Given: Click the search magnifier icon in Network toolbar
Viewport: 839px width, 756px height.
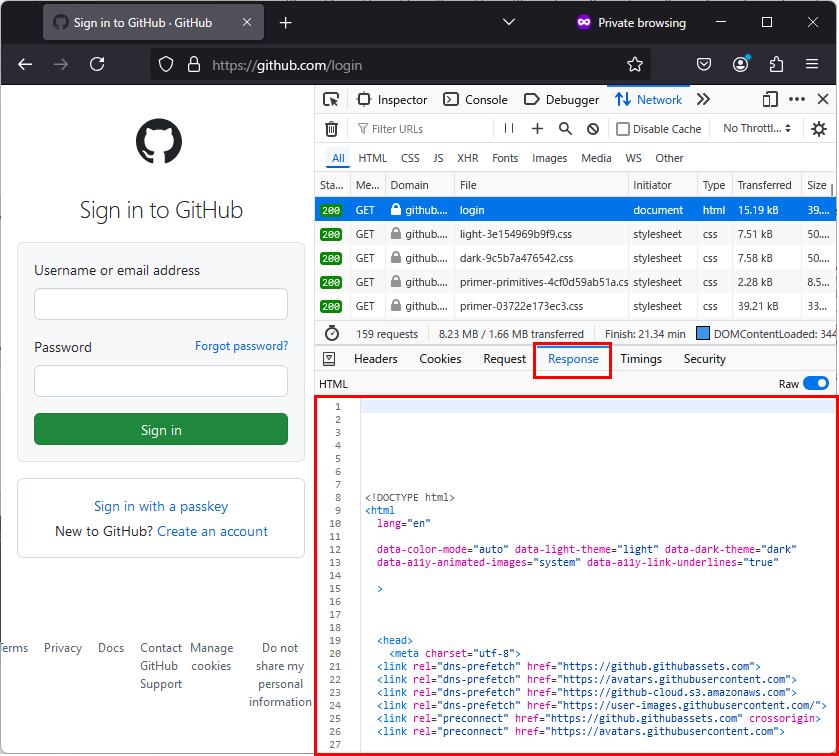Looking at the screenshot, I should 565,129.
